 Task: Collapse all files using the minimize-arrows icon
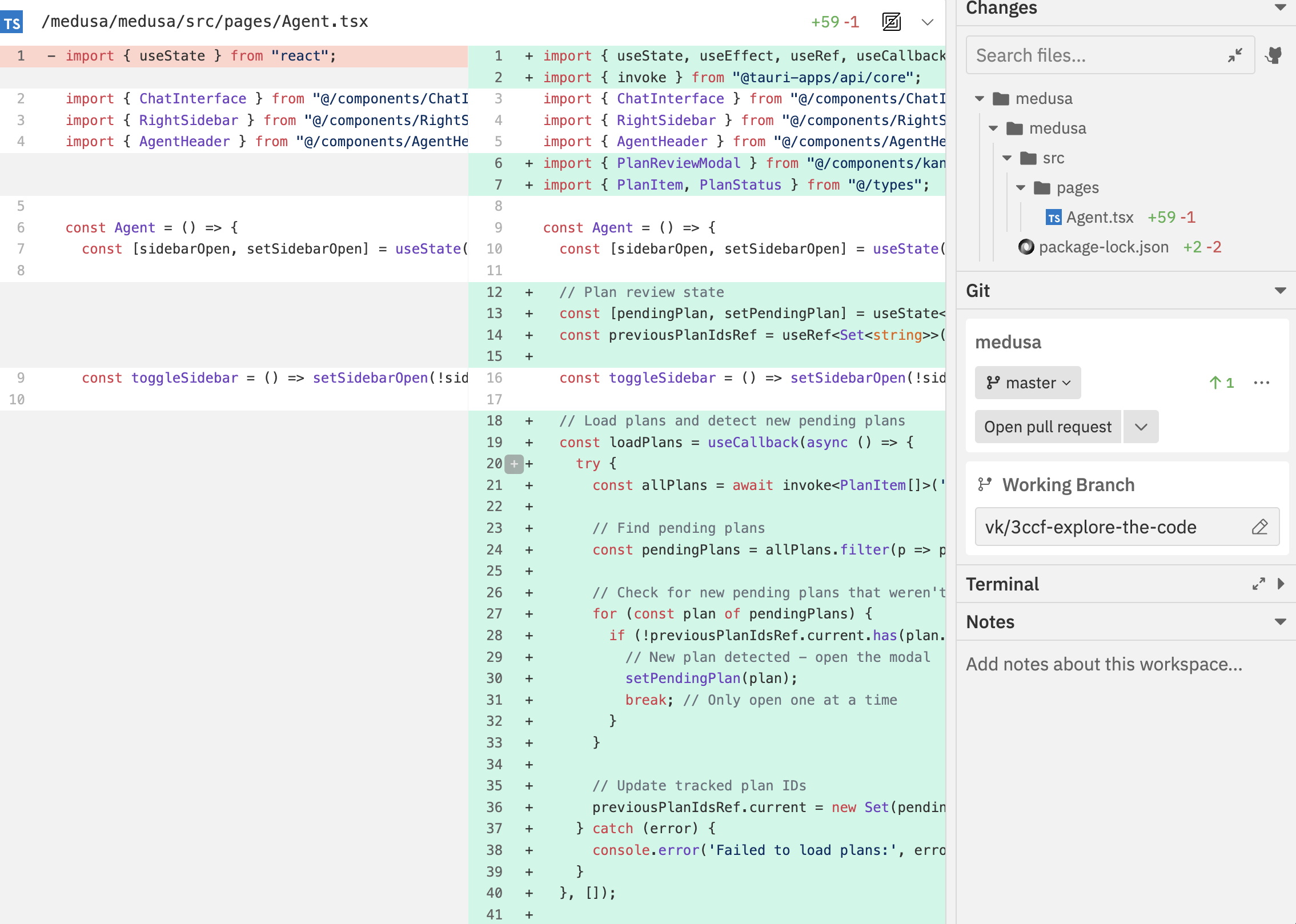[x=1235, y=55]
